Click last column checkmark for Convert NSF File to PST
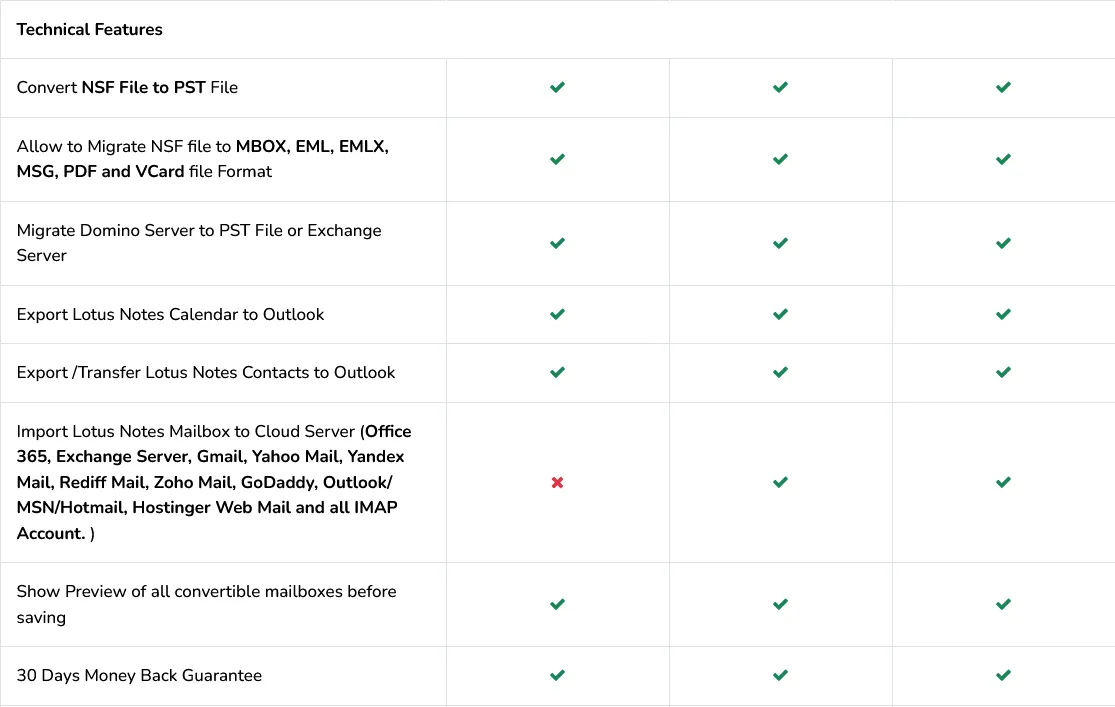This screenshot has width=1115, height=707. pyautogui.click(x=1003, y=88)
